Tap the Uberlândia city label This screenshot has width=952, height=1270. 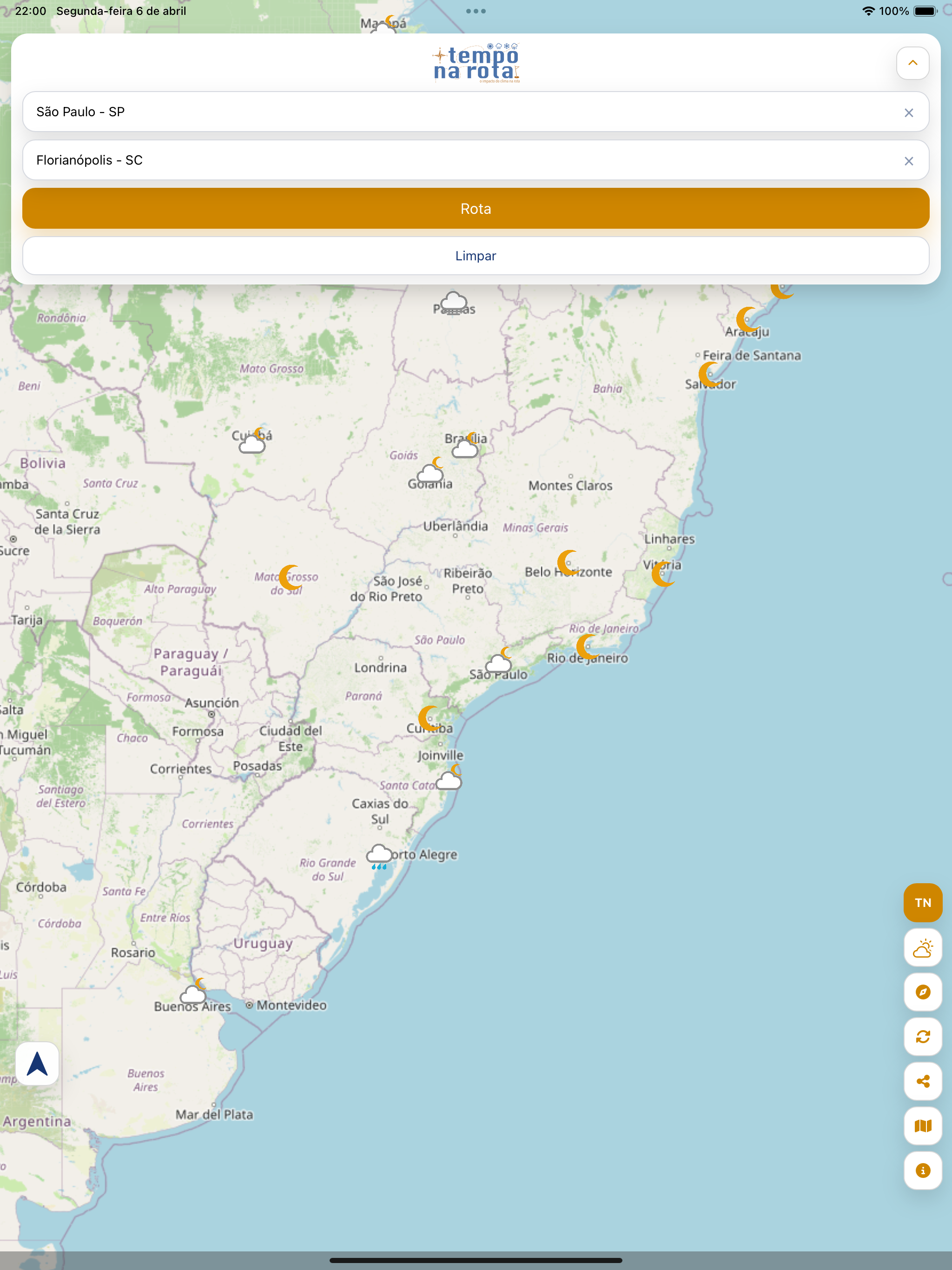pos(456,526)
